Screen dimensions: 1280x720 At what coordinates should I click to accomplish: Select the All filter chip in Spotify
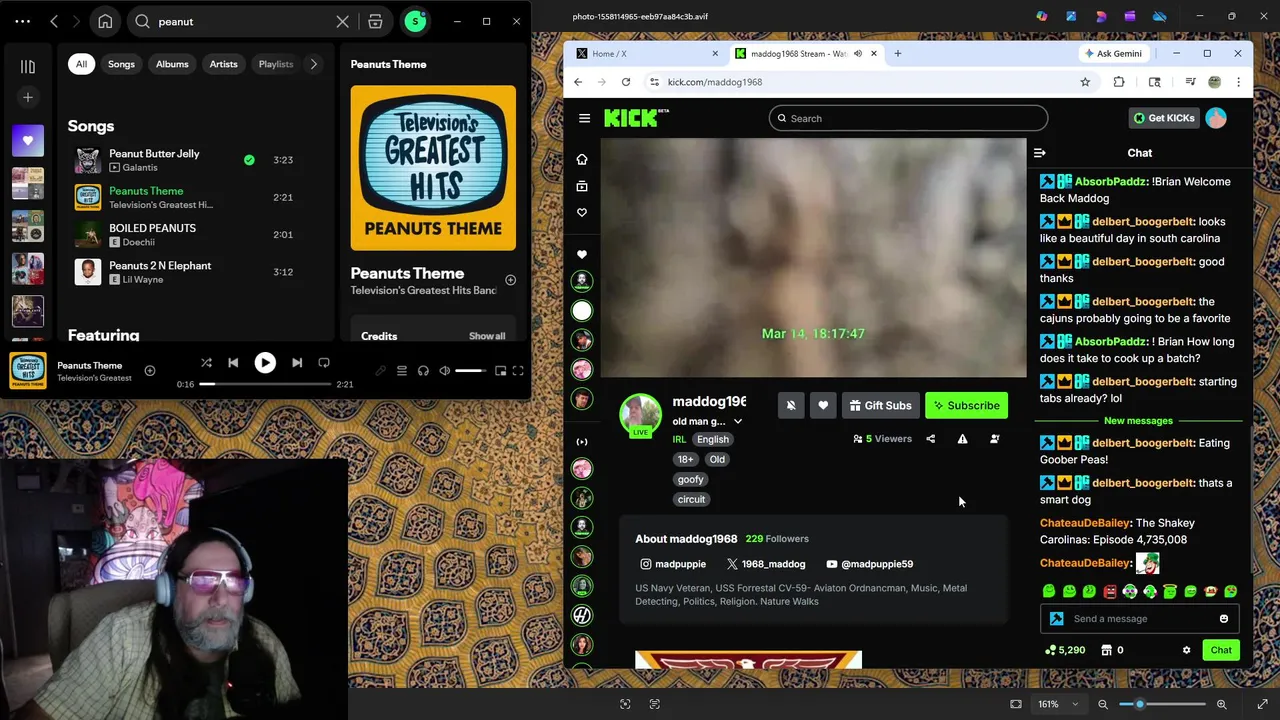coord(81,64)
